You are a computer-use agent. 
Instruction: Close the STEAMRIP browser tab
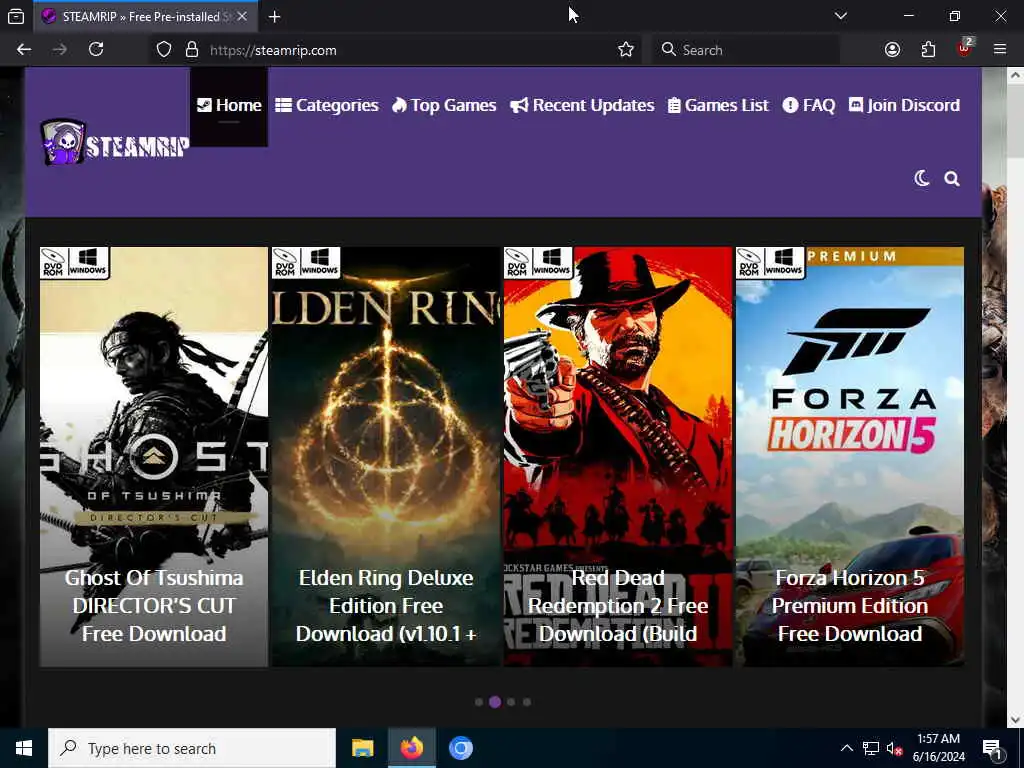pyautogui.click(x=242, y=16)
